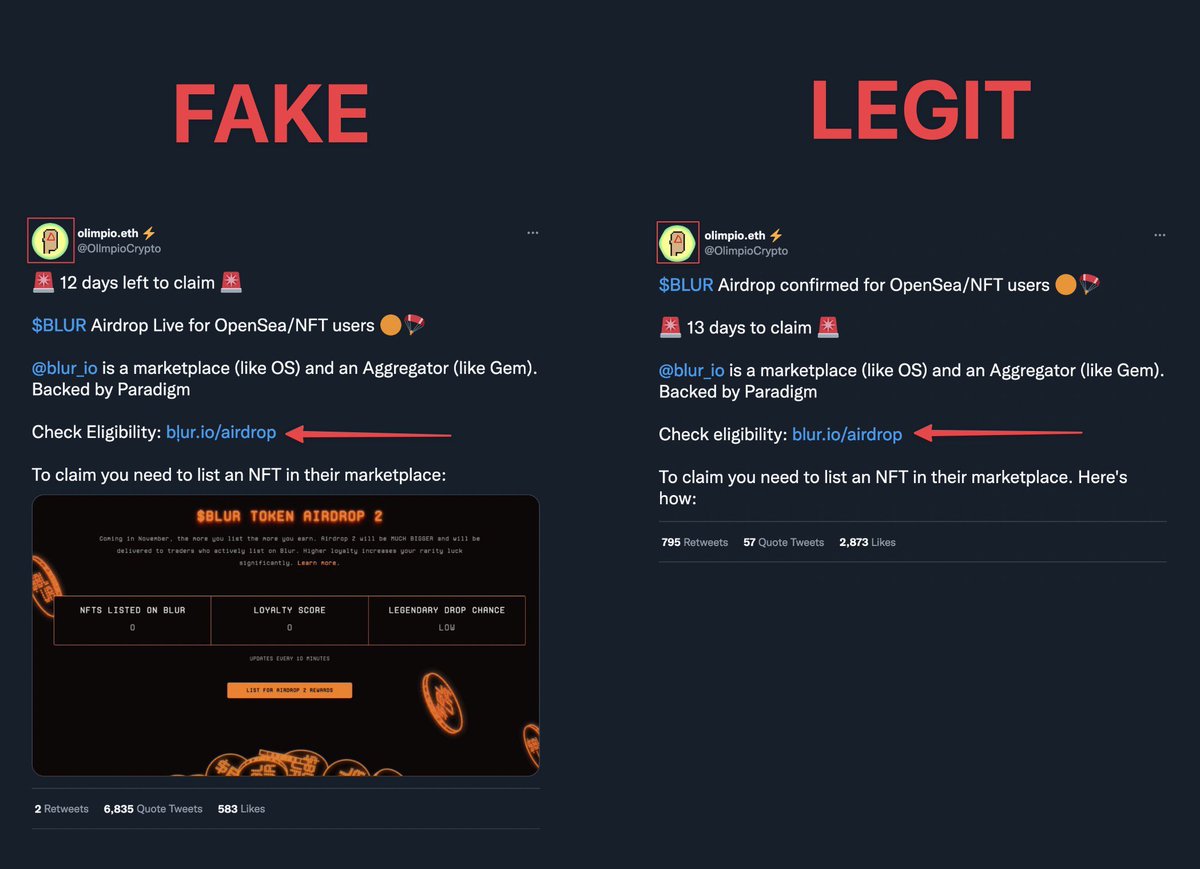This screenshot has width=1200, height=869.
Task: View 2 Retweets on fake tweet
Action: pos(60,808)
